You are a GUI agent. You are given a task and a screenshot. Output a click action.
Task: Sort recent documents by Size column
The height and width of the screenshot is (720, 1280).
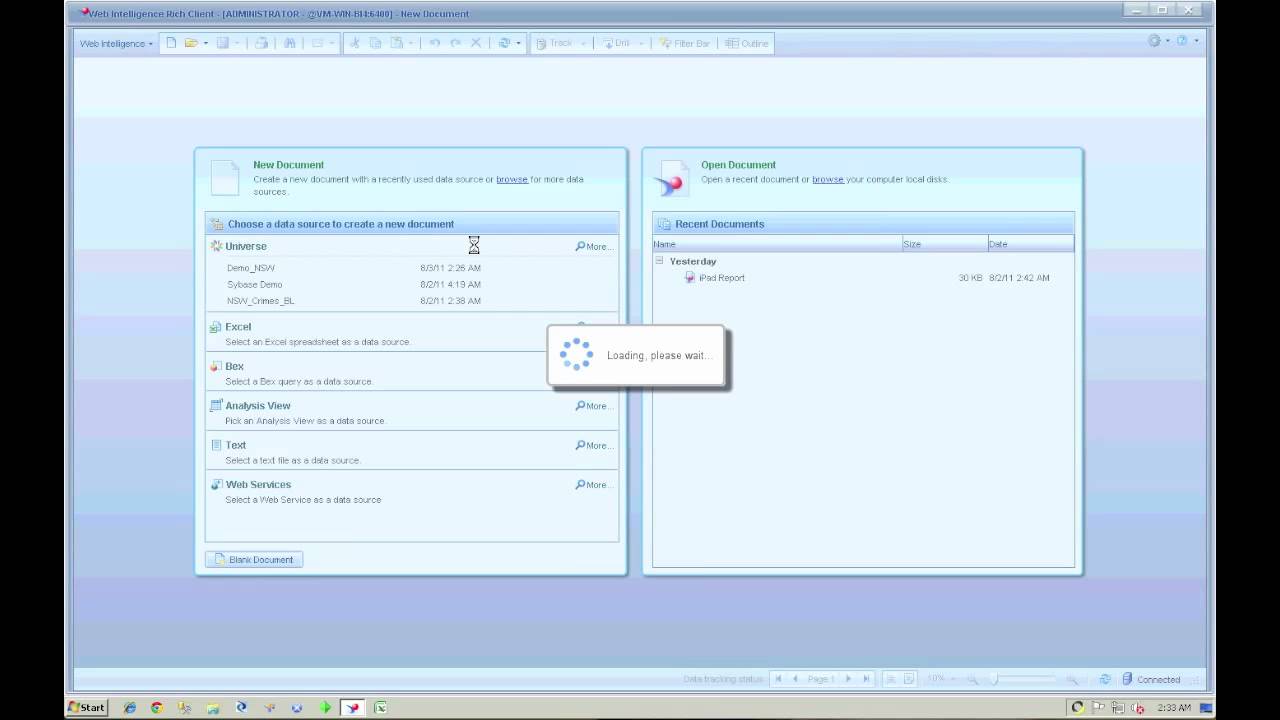click(945, 244)
